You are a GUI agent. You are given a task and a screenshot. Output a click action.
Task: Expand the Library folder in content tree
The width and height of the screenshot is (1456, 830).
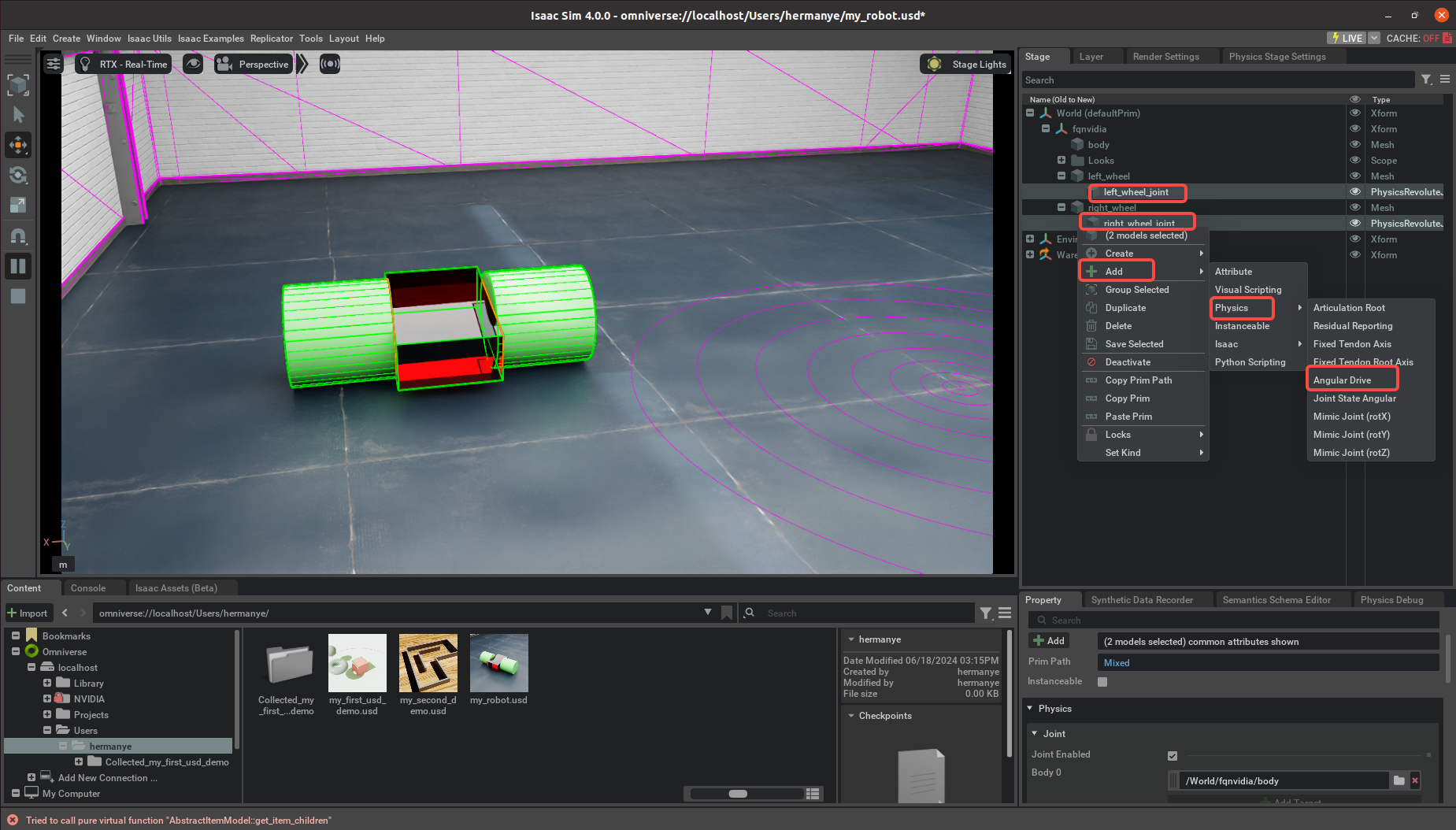coord(47,684)
